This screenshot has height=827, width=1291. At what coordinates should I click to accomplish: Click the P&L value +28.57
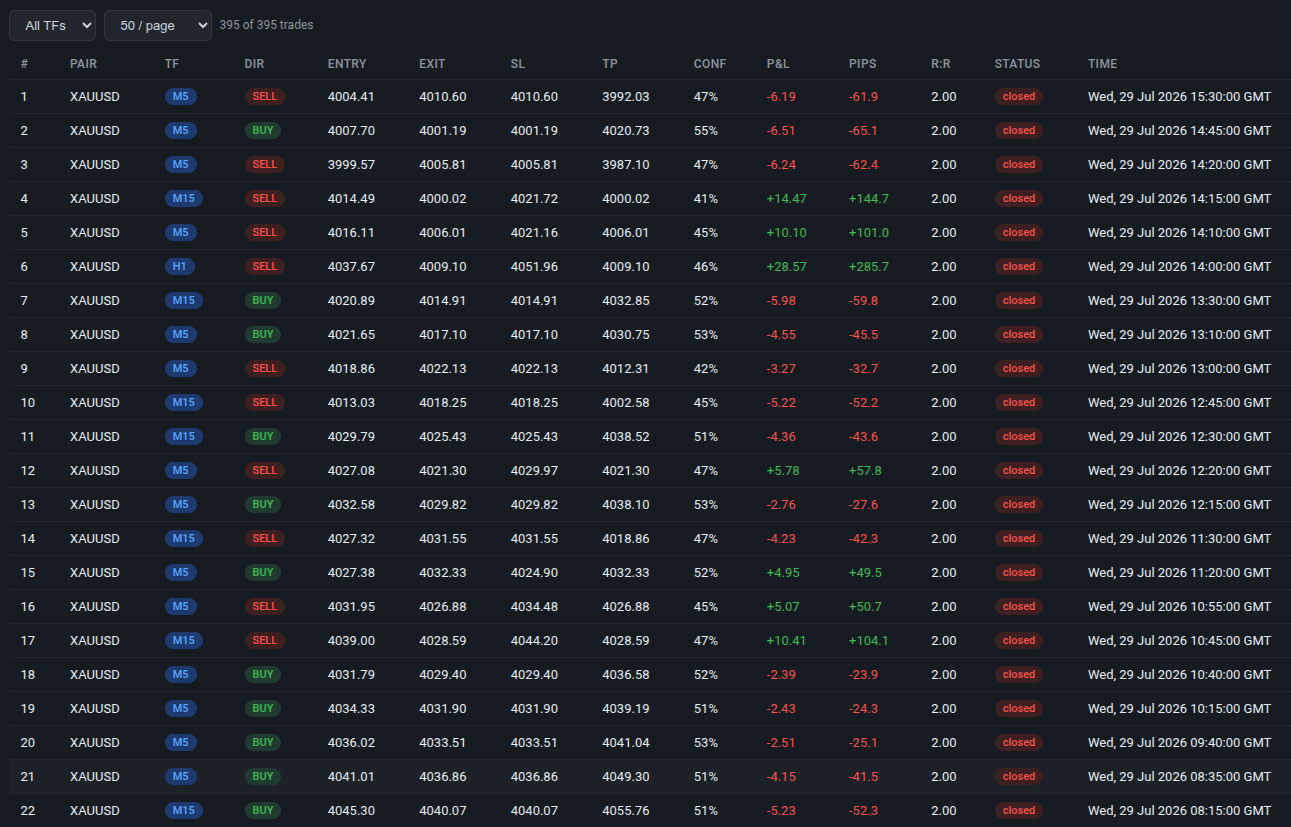coord(787,267)
